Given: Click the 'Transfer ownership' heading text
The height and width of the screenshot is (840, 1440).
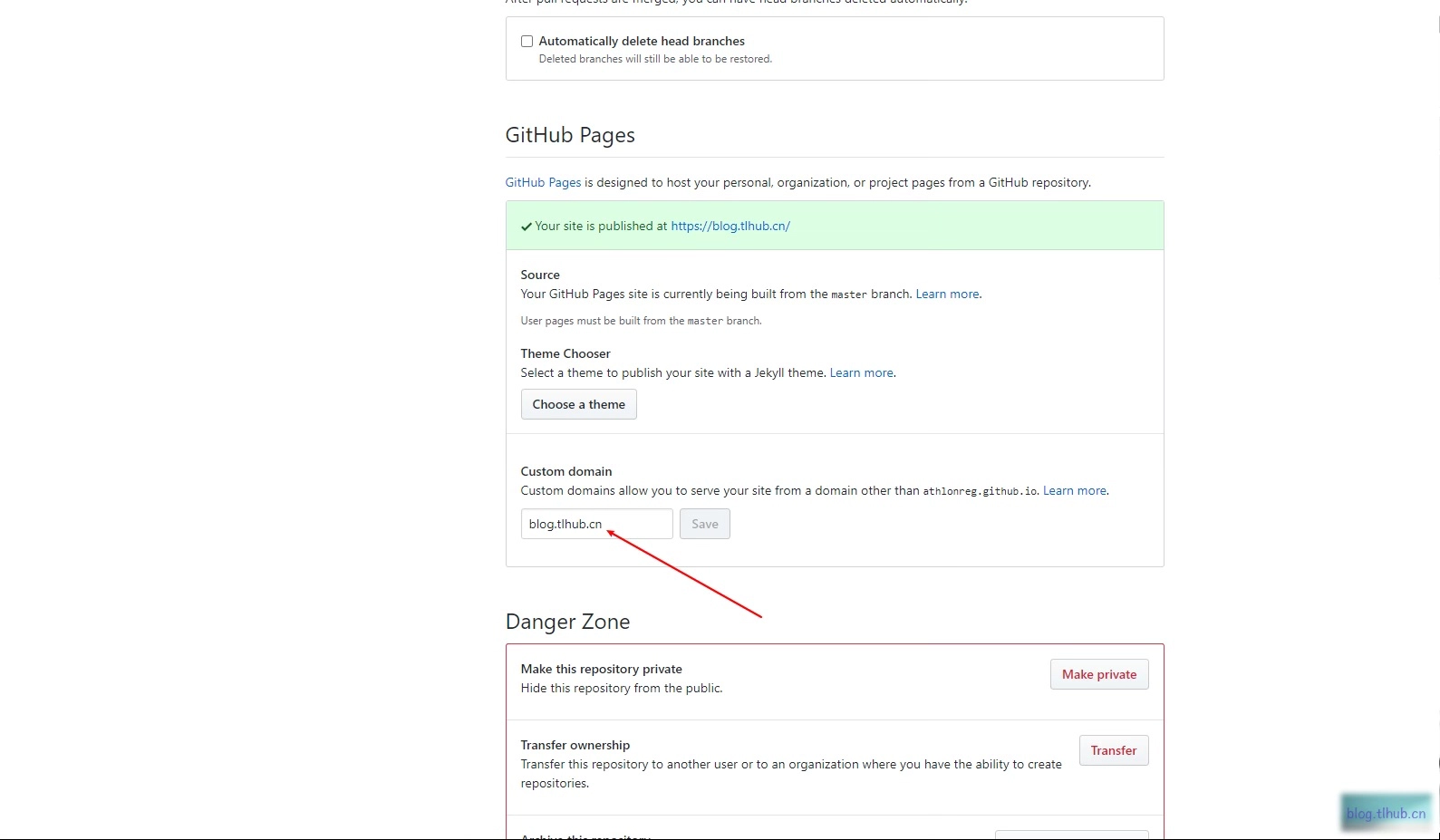Looking at the screenshot, I should pos(575,745).
